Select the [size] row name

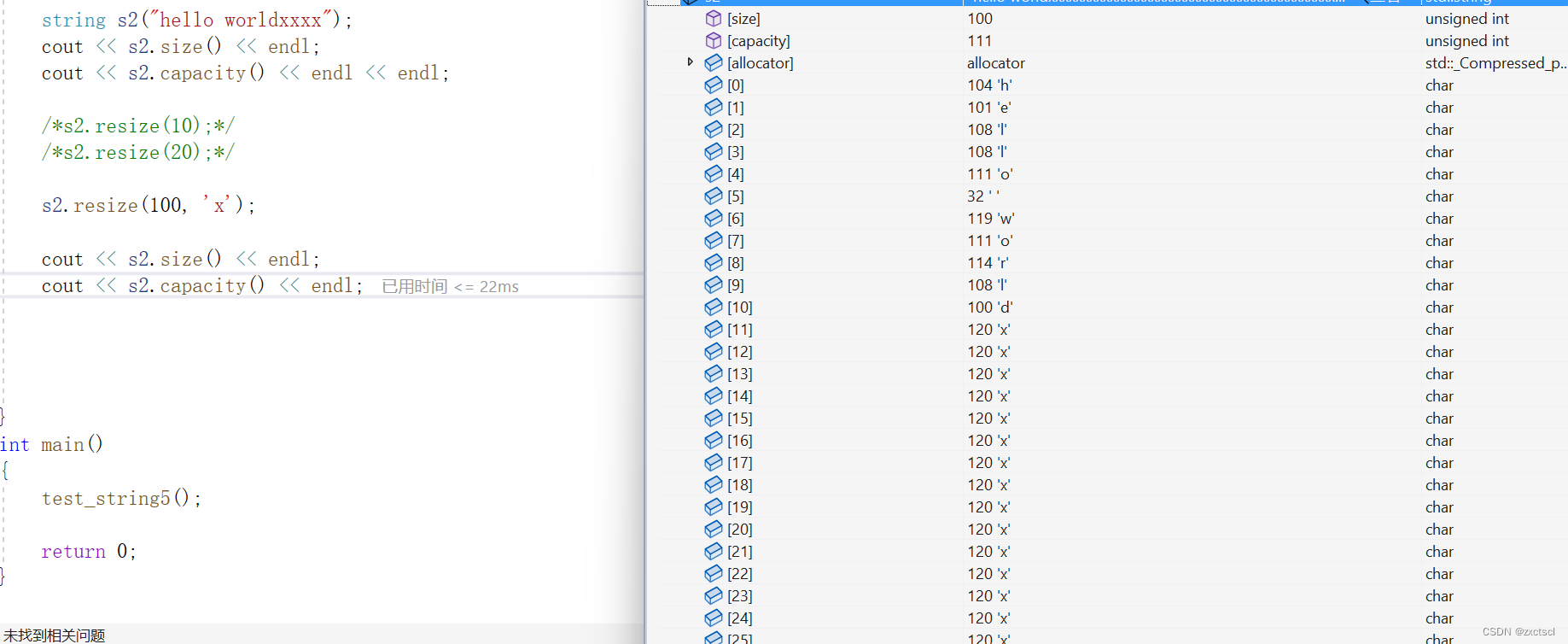tap(743, 19)
